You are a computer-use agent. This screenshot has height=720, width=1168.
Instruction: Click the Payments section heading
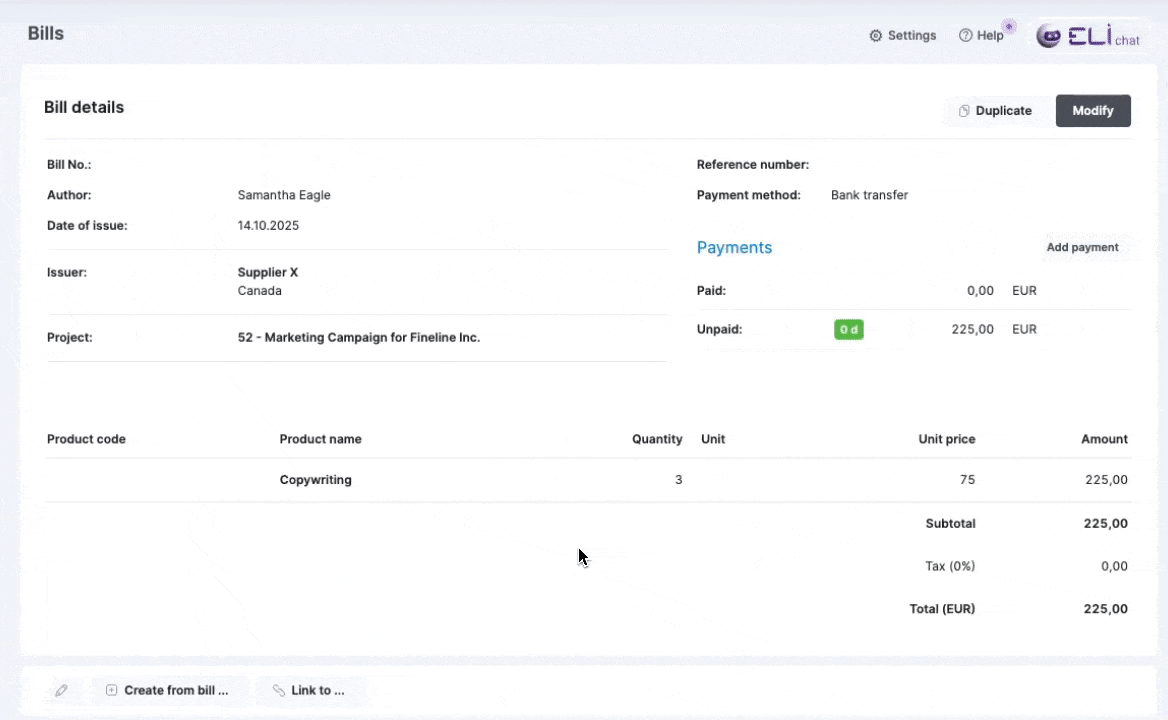point(734,248)
